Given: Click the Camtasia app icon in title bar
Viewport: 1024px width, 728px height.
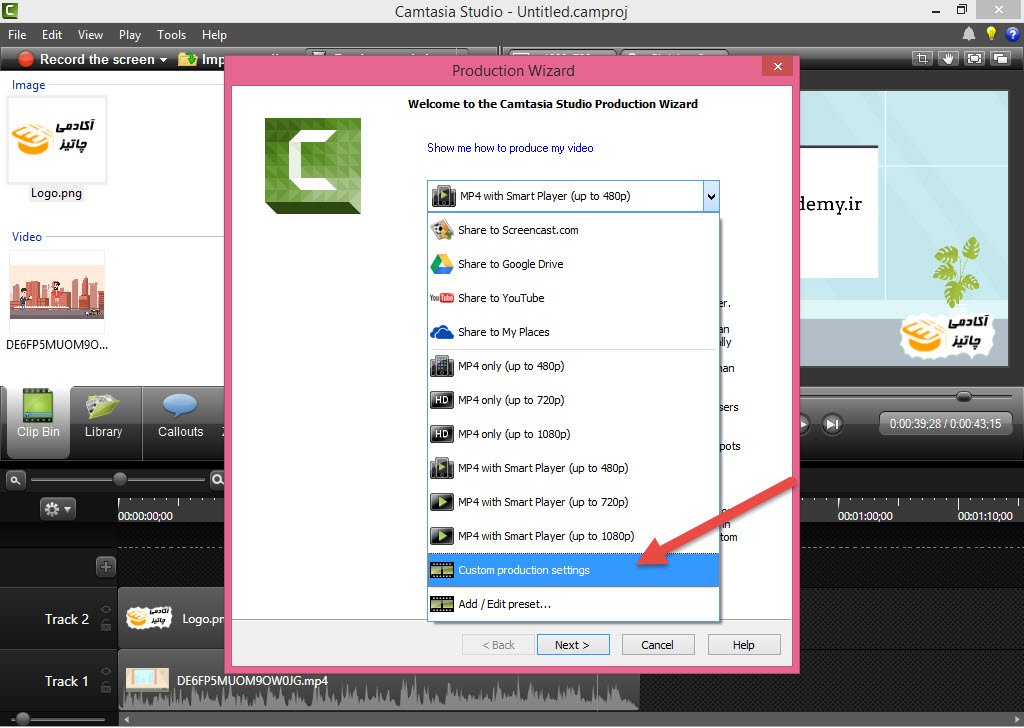Looking at the screenshot, I should click(10, 10).
